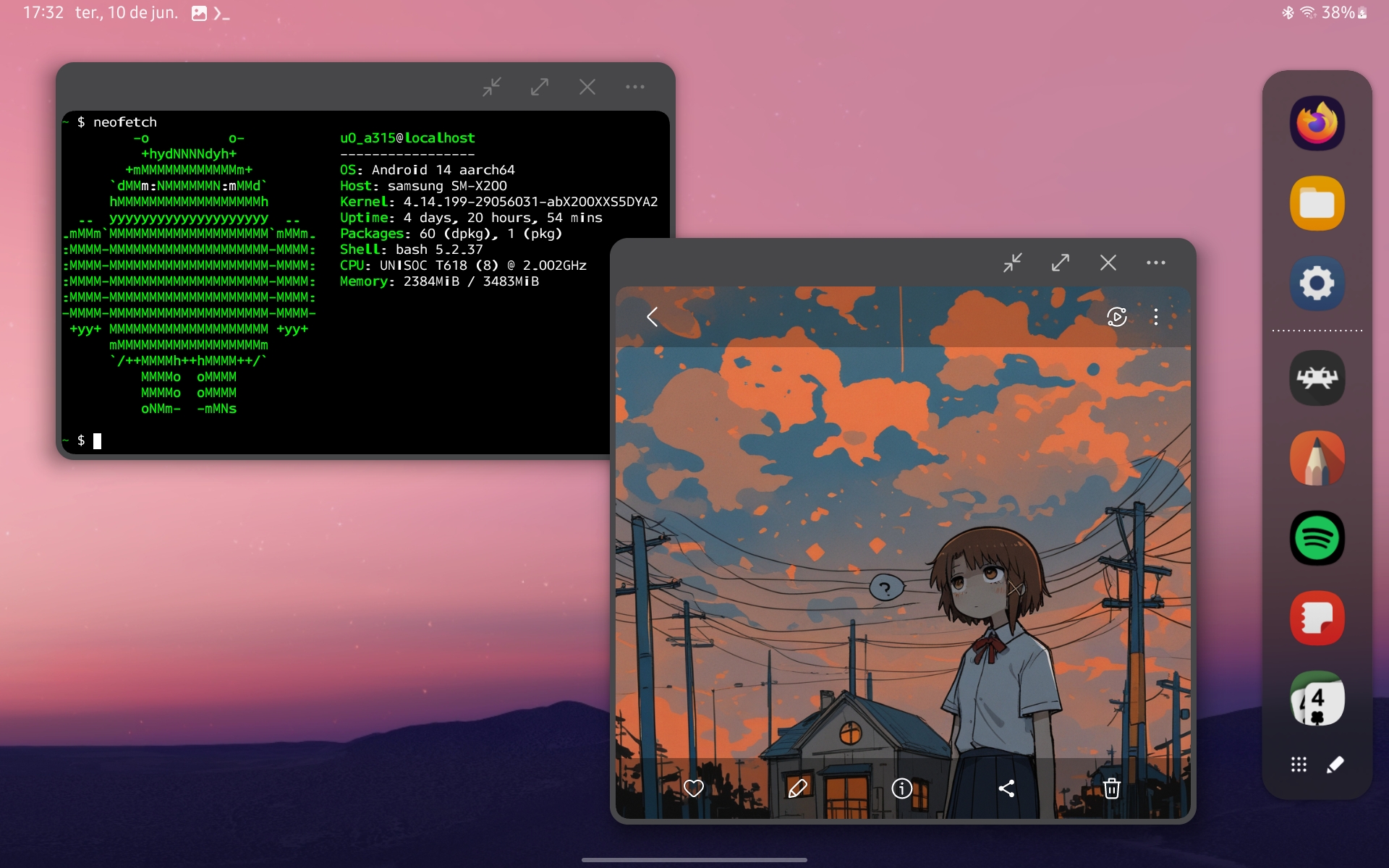1389x868 pixels.
Task: Launch the solitaire card game icon
Action: coord(1317,699)
